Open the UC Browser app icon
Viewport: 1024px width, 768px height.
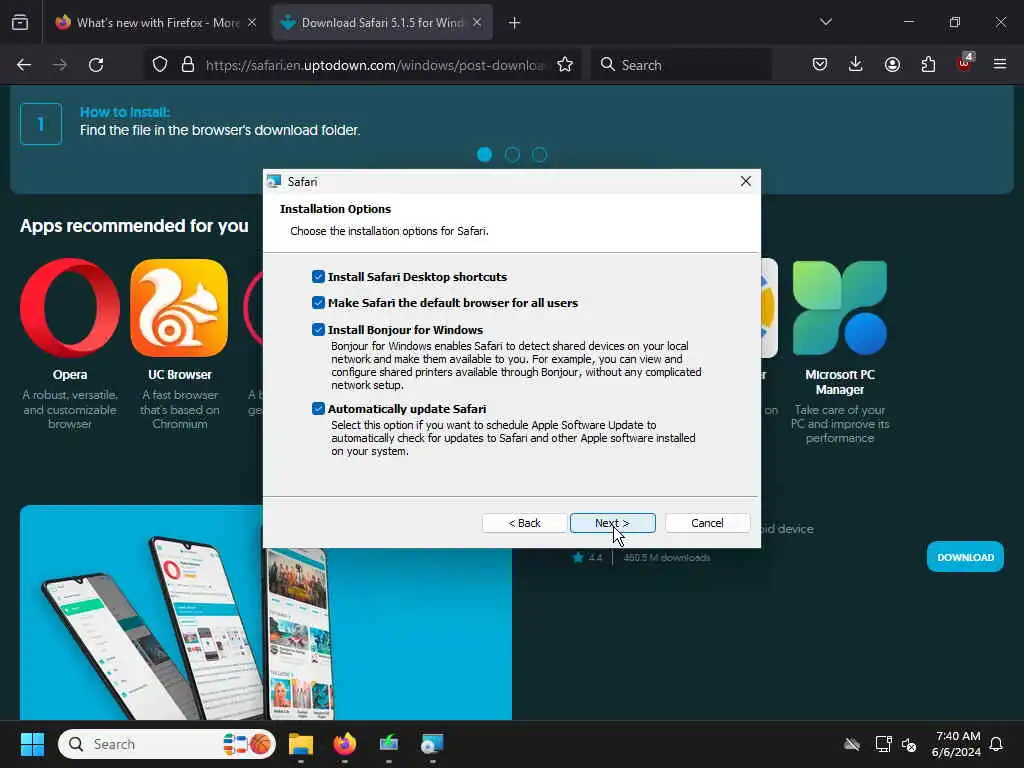point(180,308)
